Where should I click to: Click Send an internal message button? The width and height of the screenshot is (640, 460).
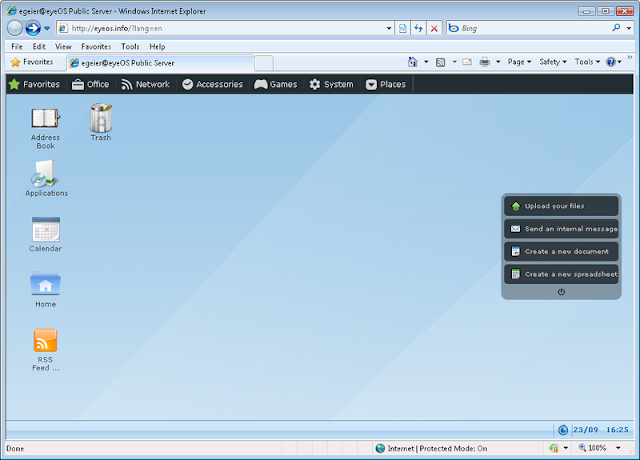pos(561,229)
